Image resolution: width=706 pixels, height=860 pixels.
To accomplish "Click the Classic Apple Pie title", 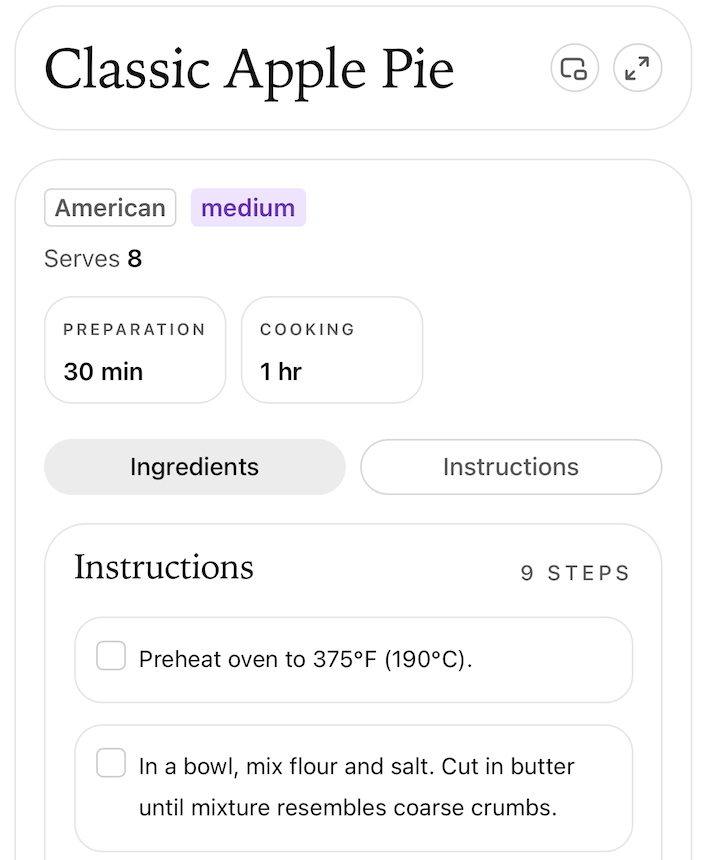I will 249,69.
